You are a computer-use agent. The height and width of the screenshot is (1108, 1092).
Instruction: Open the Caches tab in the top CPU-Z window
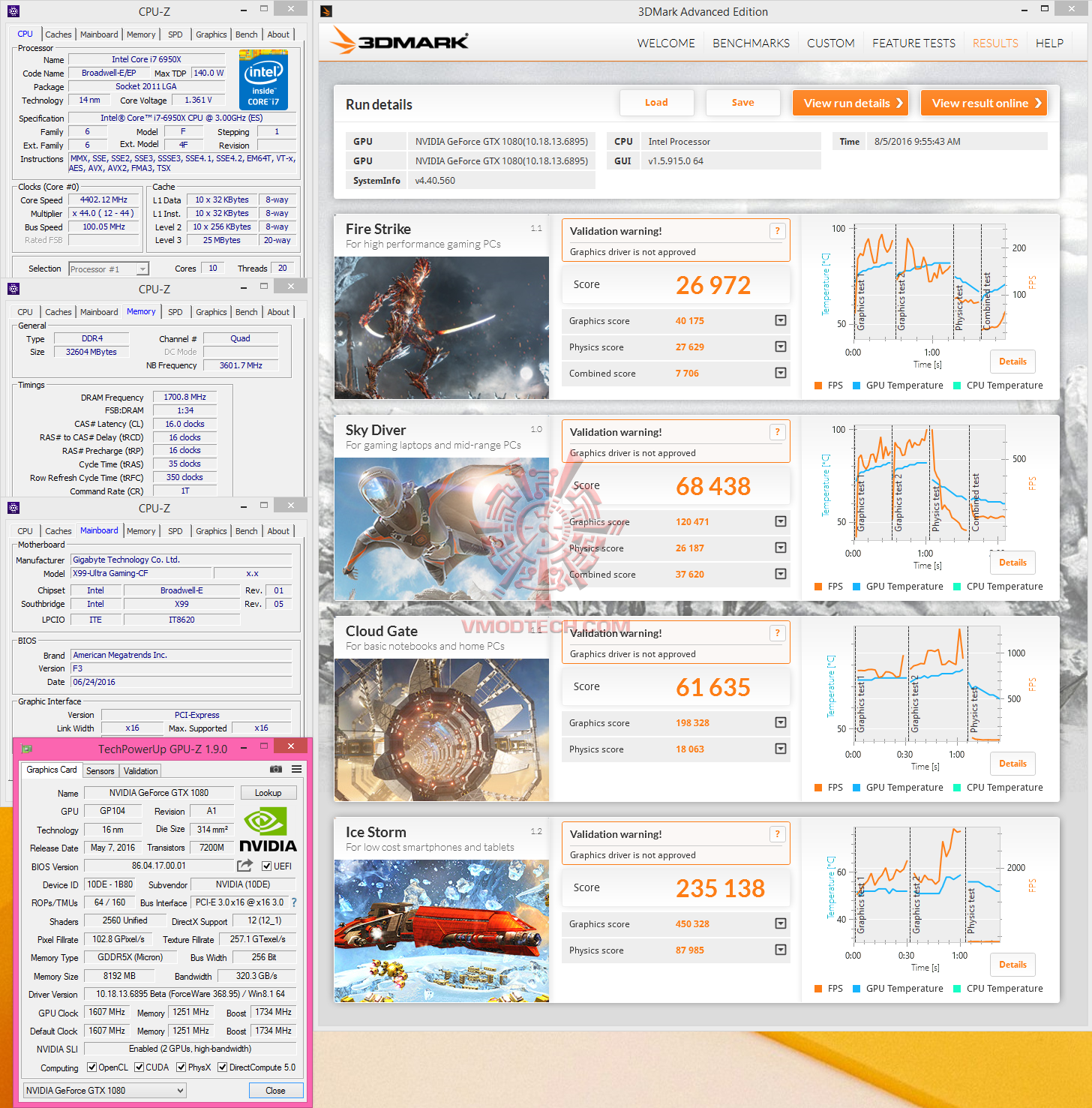pos(58,35)
